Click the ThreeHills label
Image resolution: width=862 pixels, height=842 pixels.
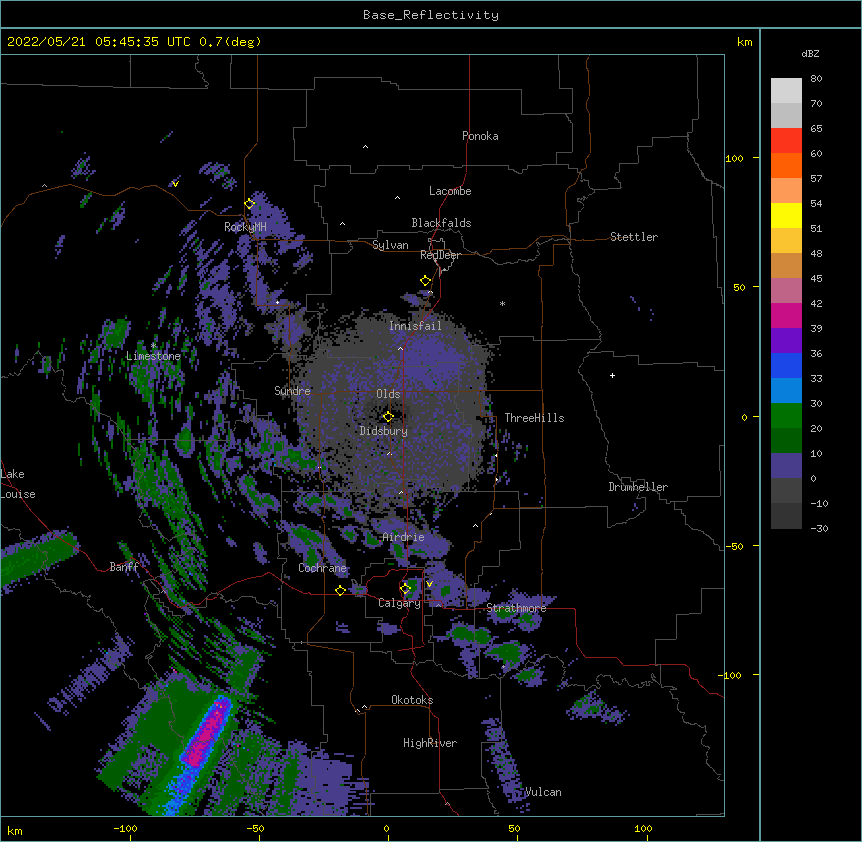[x=534, y=418]
